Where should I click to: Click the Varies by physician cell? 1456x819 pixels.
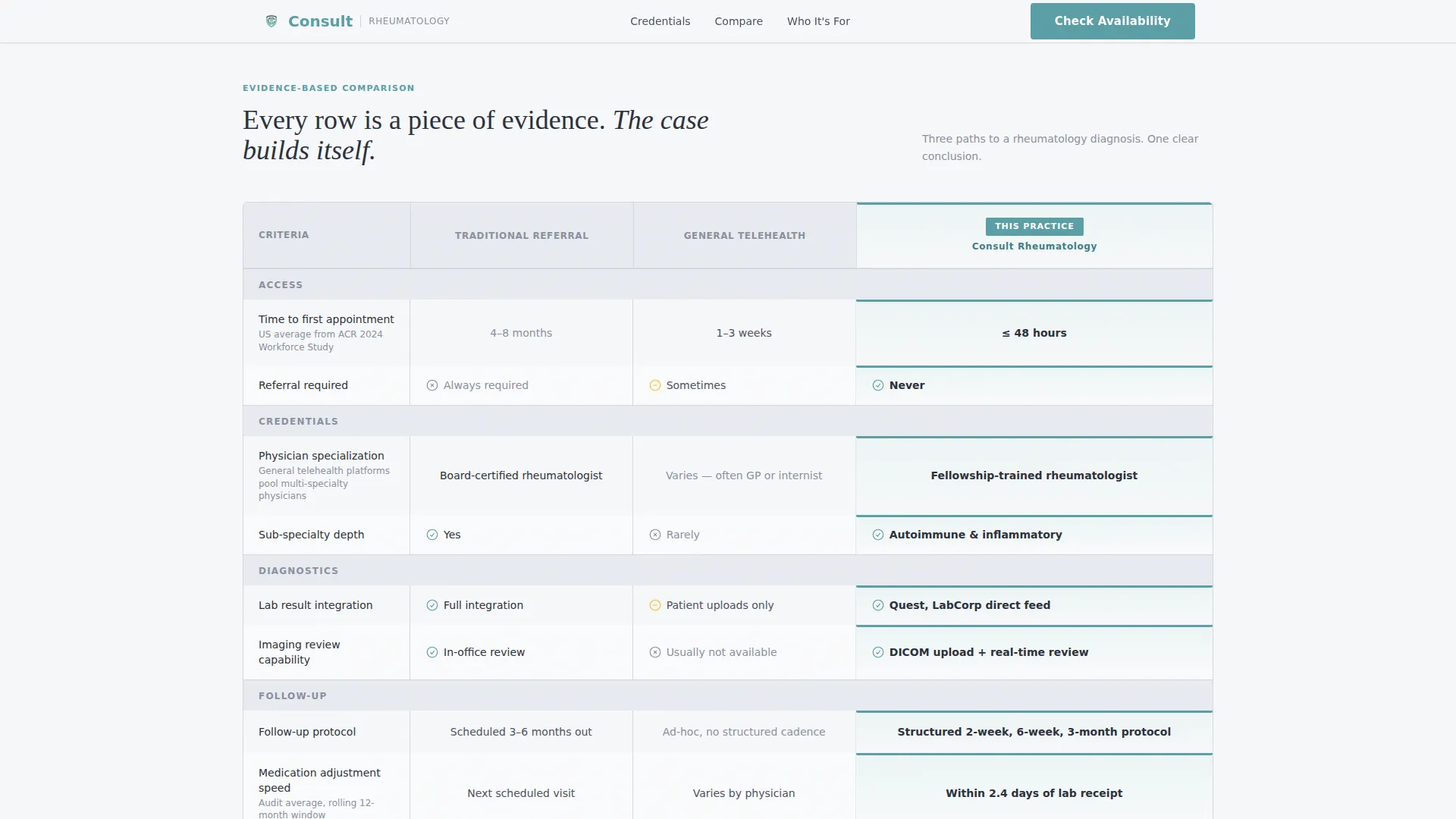744,793
